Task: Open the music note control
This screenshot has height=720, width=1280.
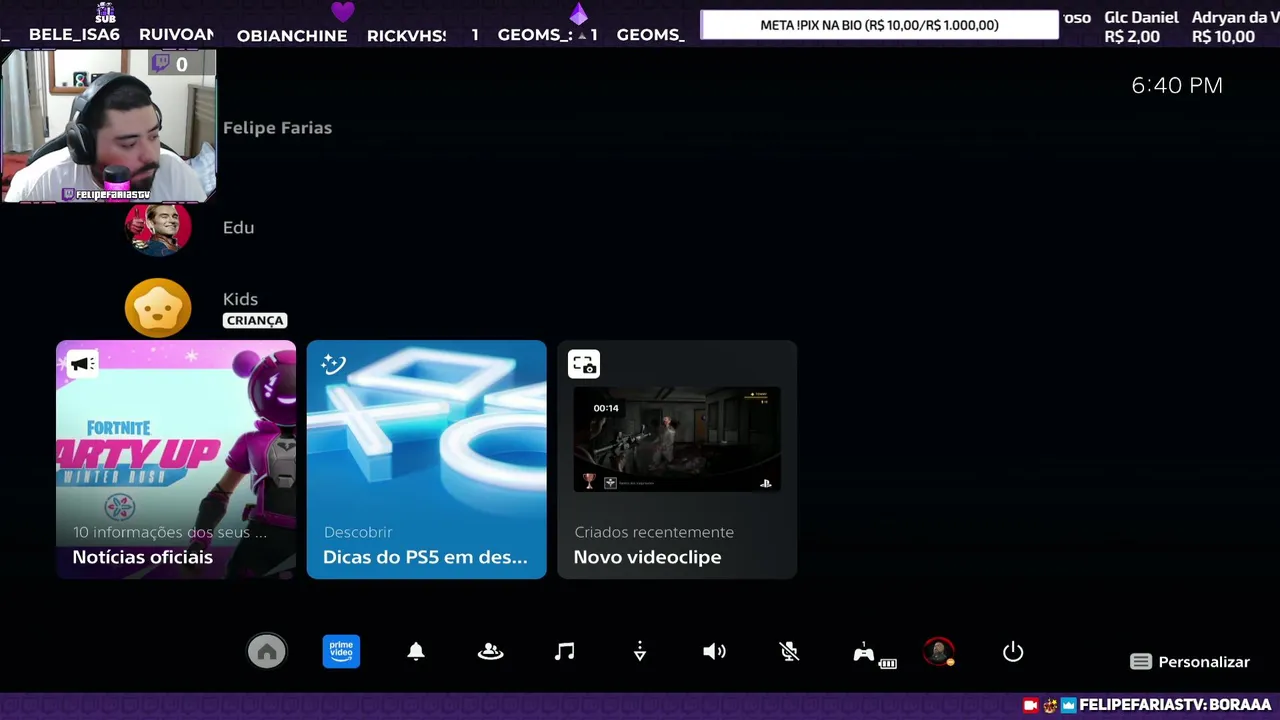Action: click(565, 652)
